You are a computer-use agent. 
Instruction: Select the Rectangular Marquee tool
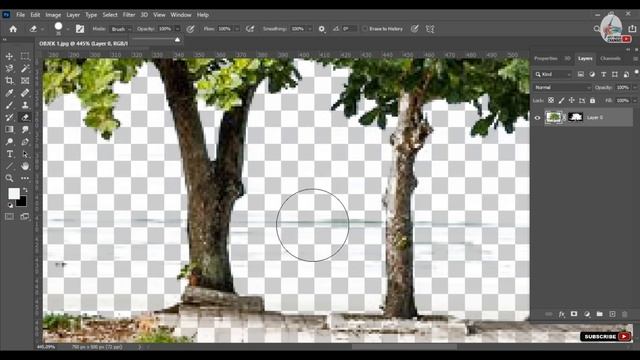point(25,56)
